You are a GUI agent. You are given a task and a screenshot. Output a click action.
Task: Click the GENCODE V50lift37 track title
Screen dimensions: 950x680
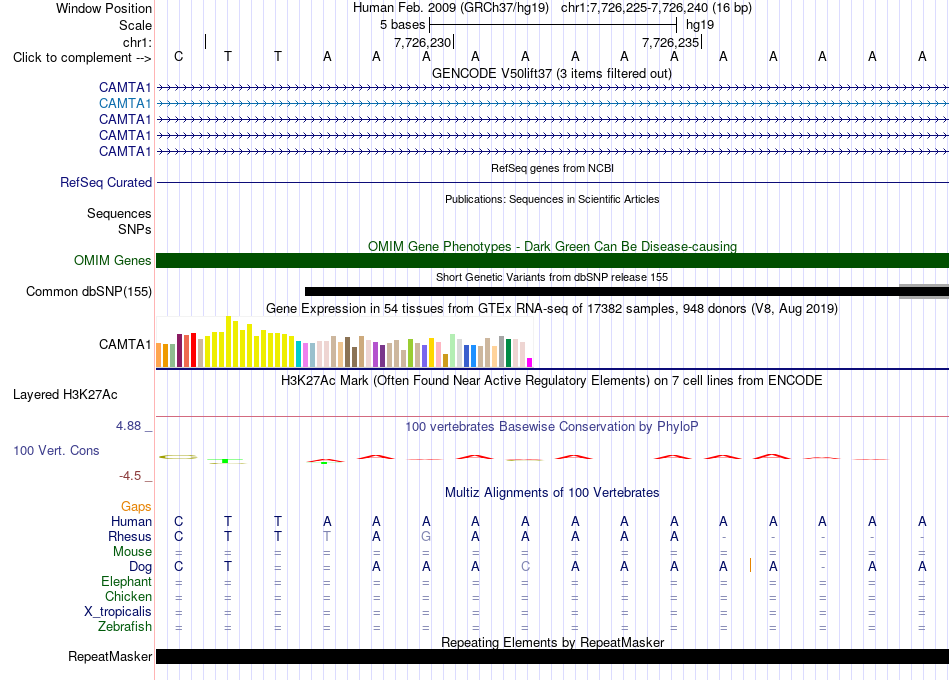point(552,73)
